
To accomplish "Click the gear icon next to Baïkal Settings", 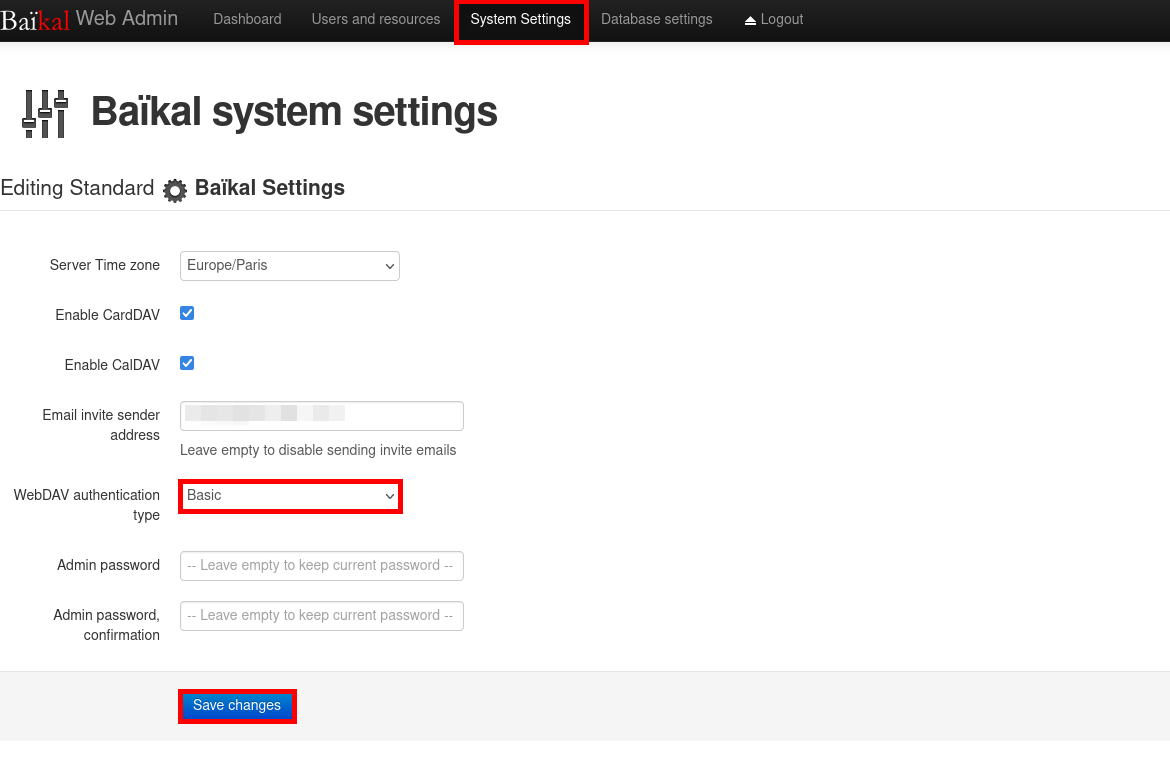I will (x=174, y=189).
